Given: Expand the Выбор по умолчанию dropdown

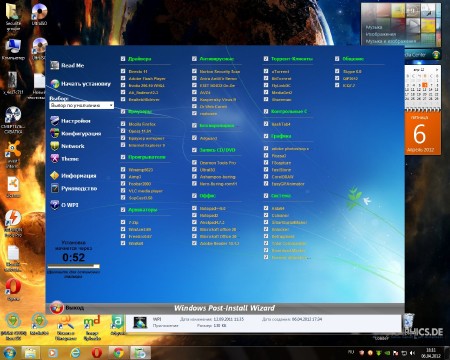Looking at the screenshot, I should pyautogui.click(x=82, y=105).
